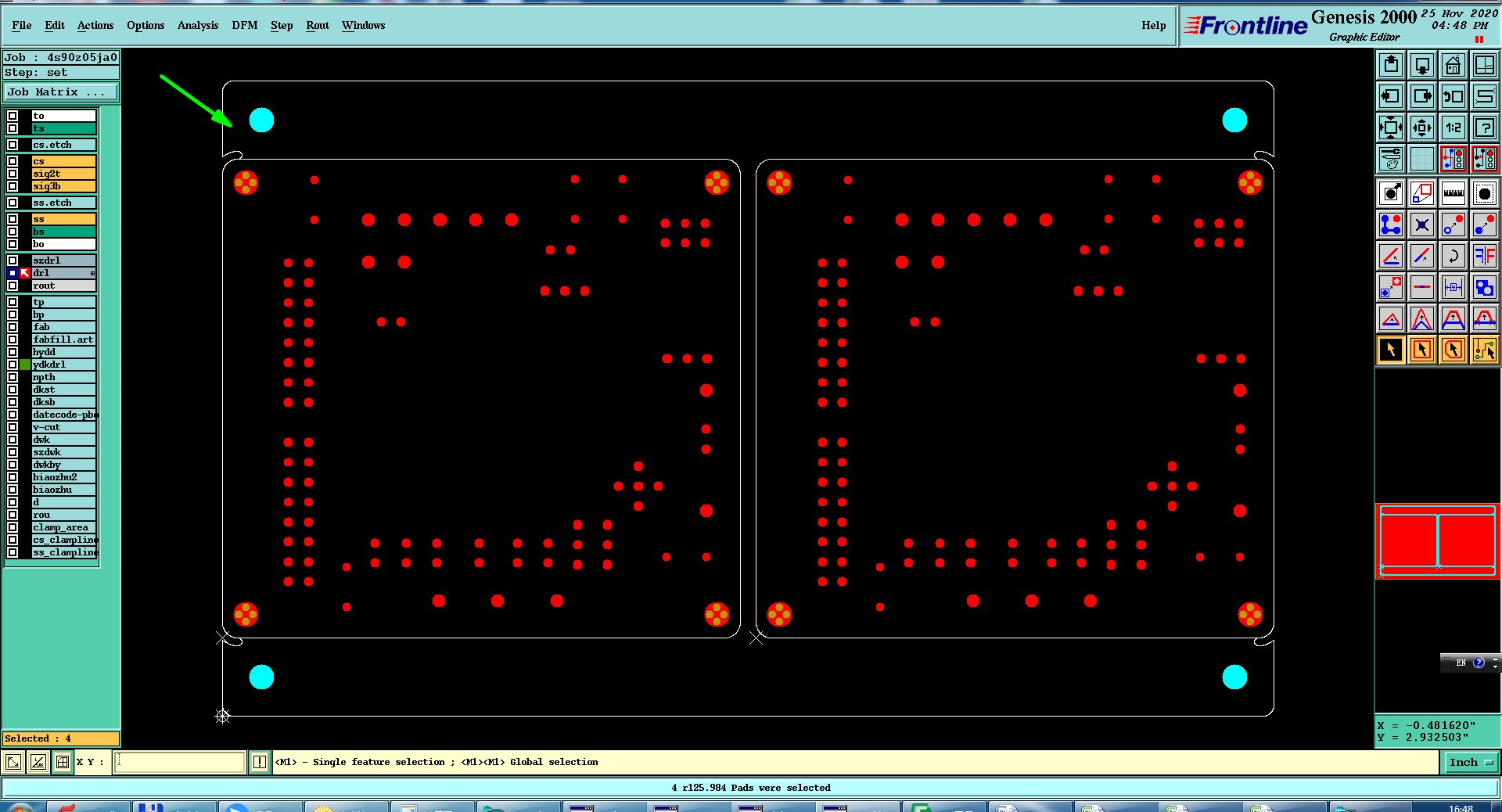Click the previous zoom icon
The width and height of the screenshot is (1502, 812).
pos(1453,96)
